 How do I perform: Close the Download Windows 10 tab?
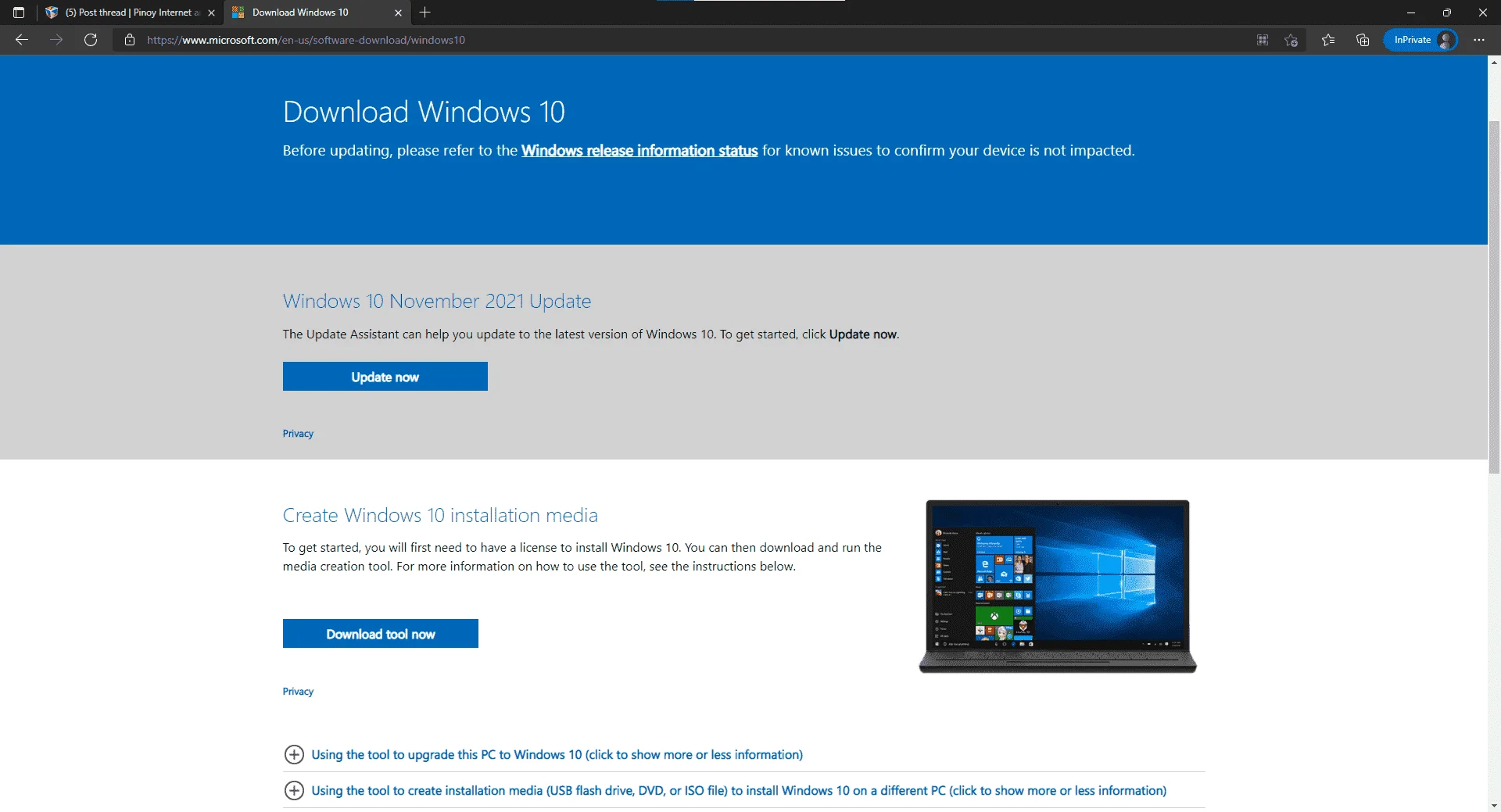click(398, 13)
